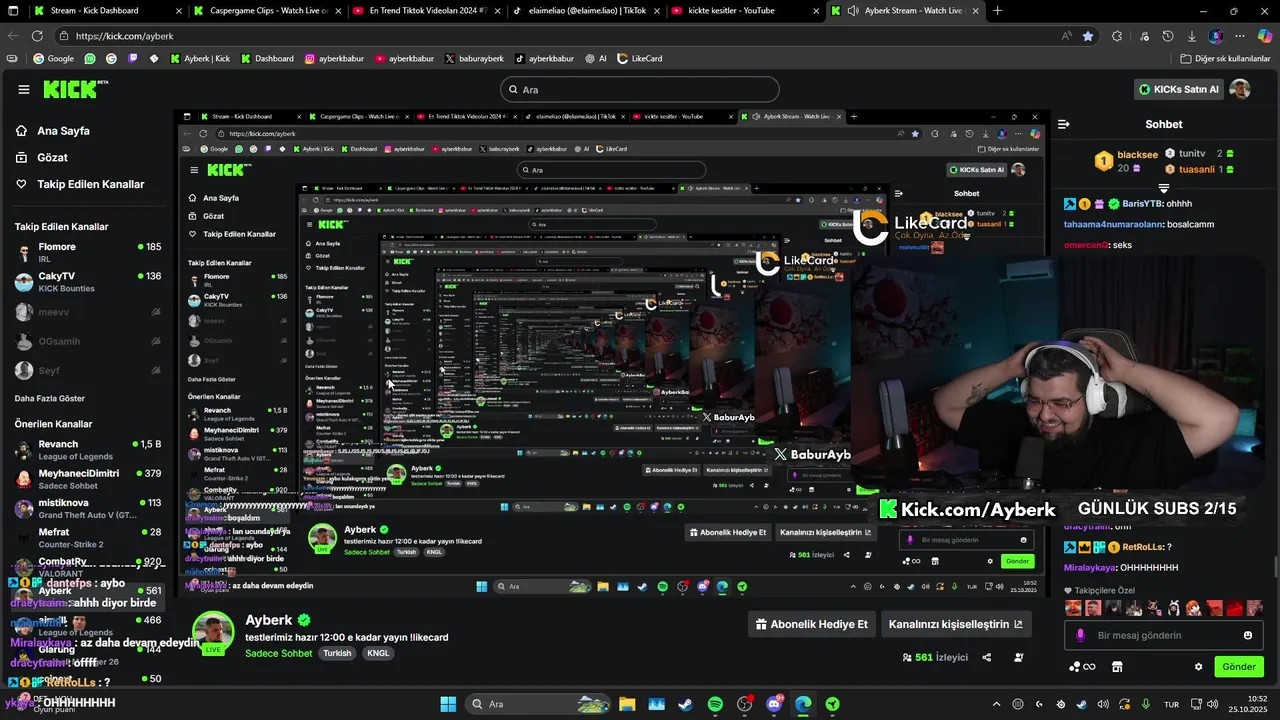This screenshot has height=720, width=1280.
Task: Click the KICK logo
Action: tap(75, 89)
